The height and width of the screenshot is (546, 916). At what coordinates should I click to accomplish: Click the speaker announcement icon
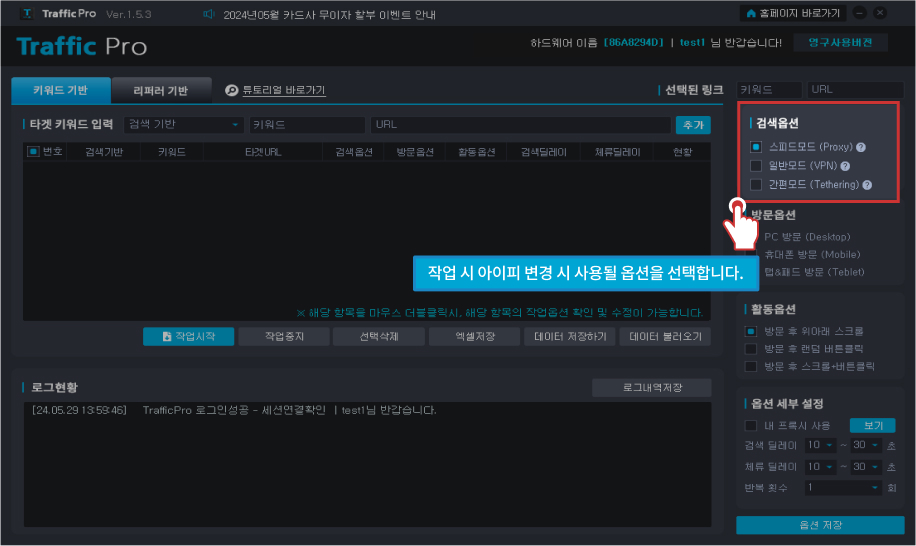click(209, 14)
